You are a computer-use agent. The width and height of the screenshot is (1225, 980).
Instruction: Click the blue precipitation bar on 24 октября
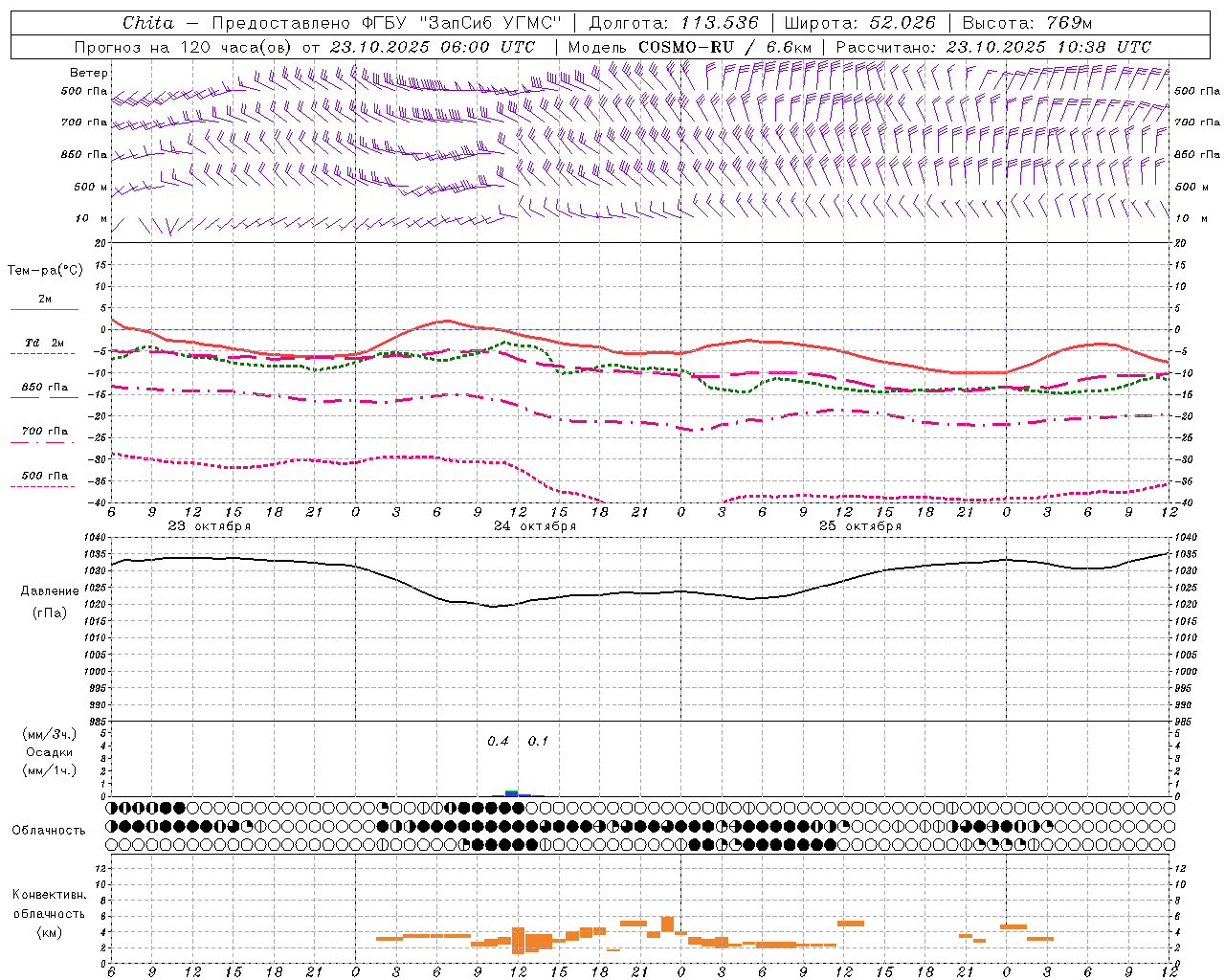[511, 793]
